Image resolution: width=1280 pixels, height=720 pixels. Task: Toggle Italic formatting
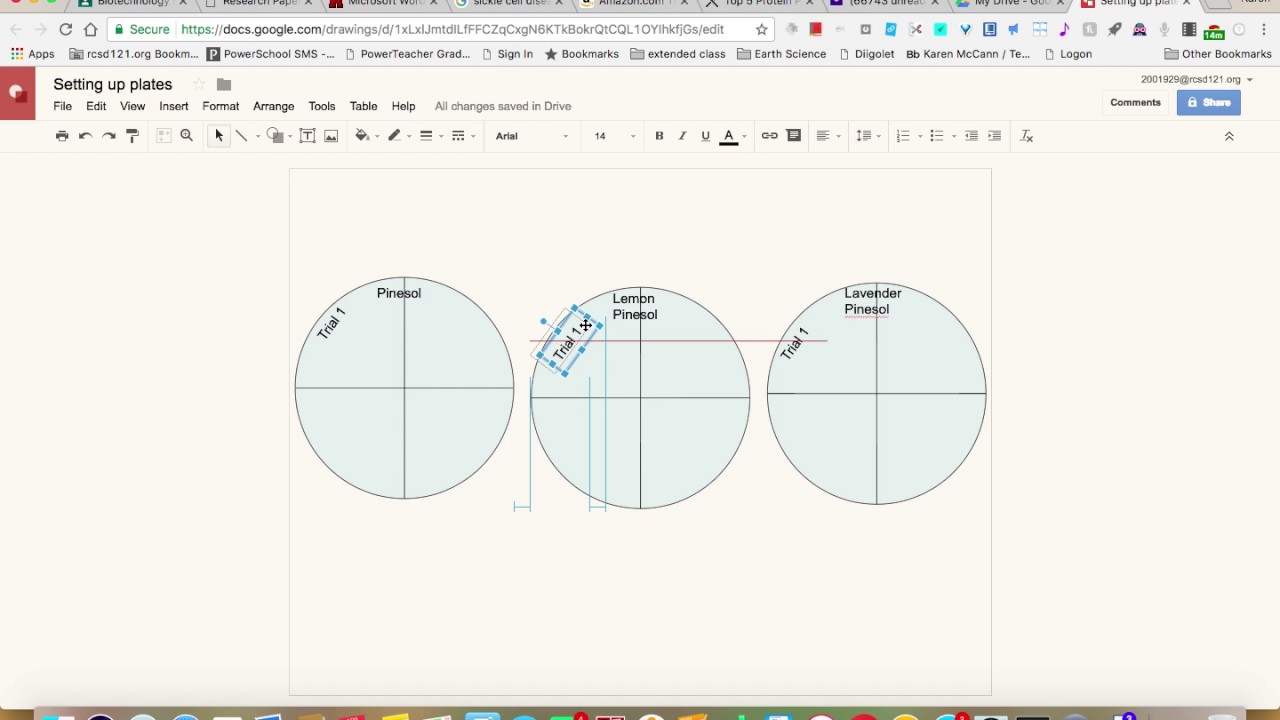(x=682, y=136)
